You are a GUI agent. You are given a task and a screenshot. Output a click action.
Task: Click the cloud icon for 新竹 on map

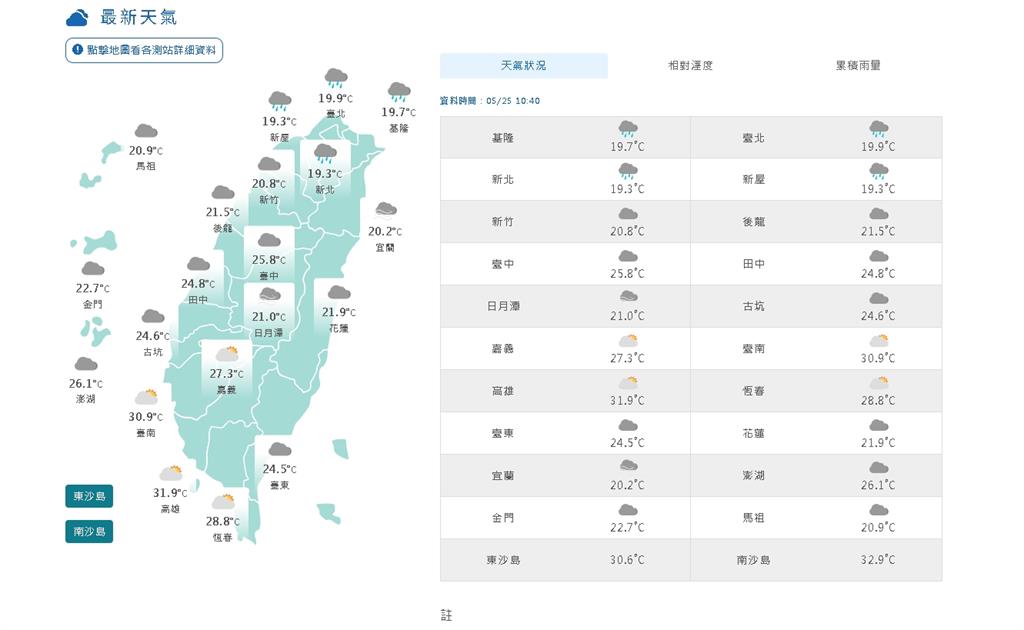pyautogui.click(x=269, y=164)
